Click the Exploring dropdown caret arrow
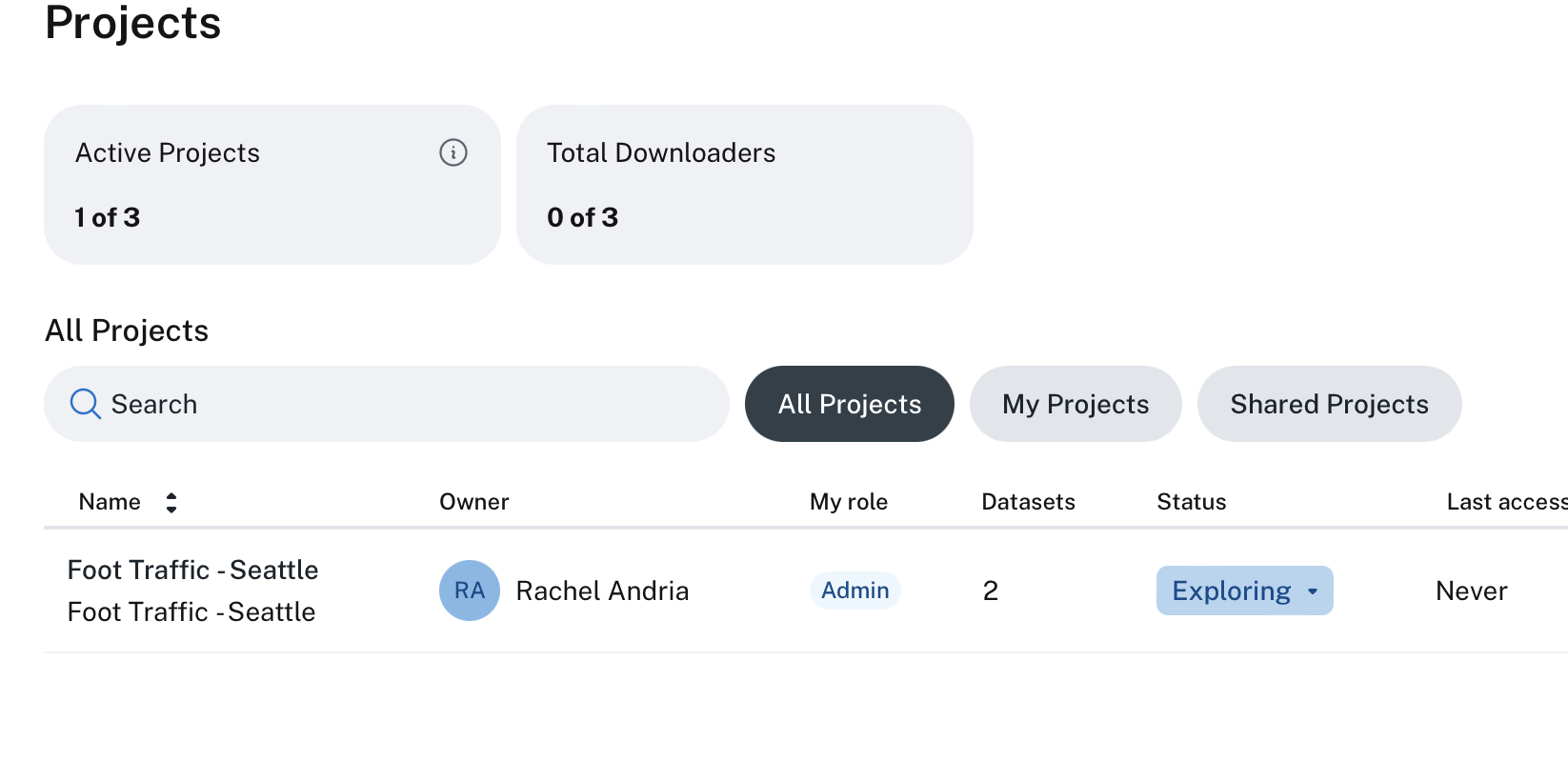1568x781 pixels. pyautogui.click(x=1313, y=591)
